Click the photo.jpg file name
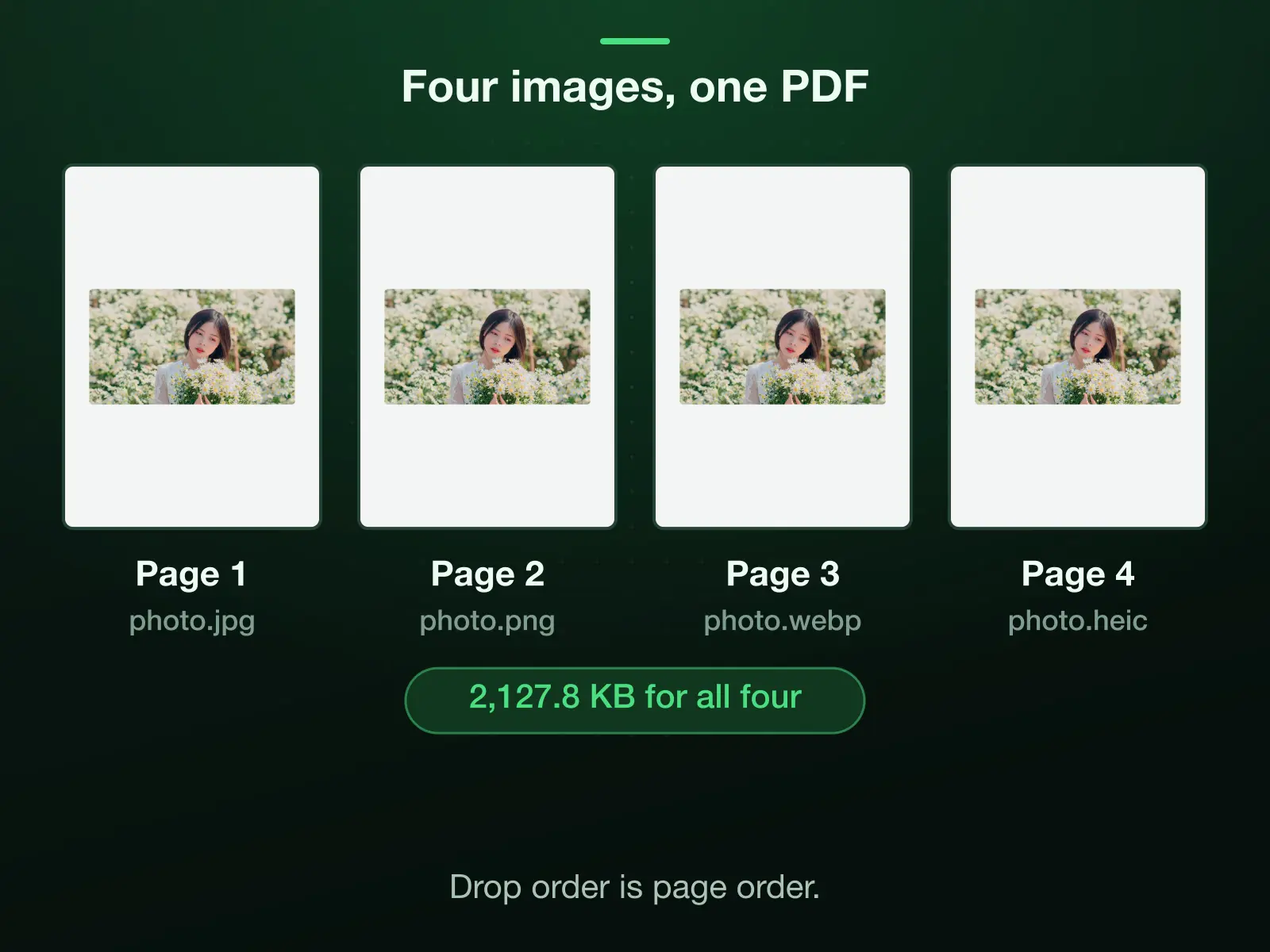 192,621
